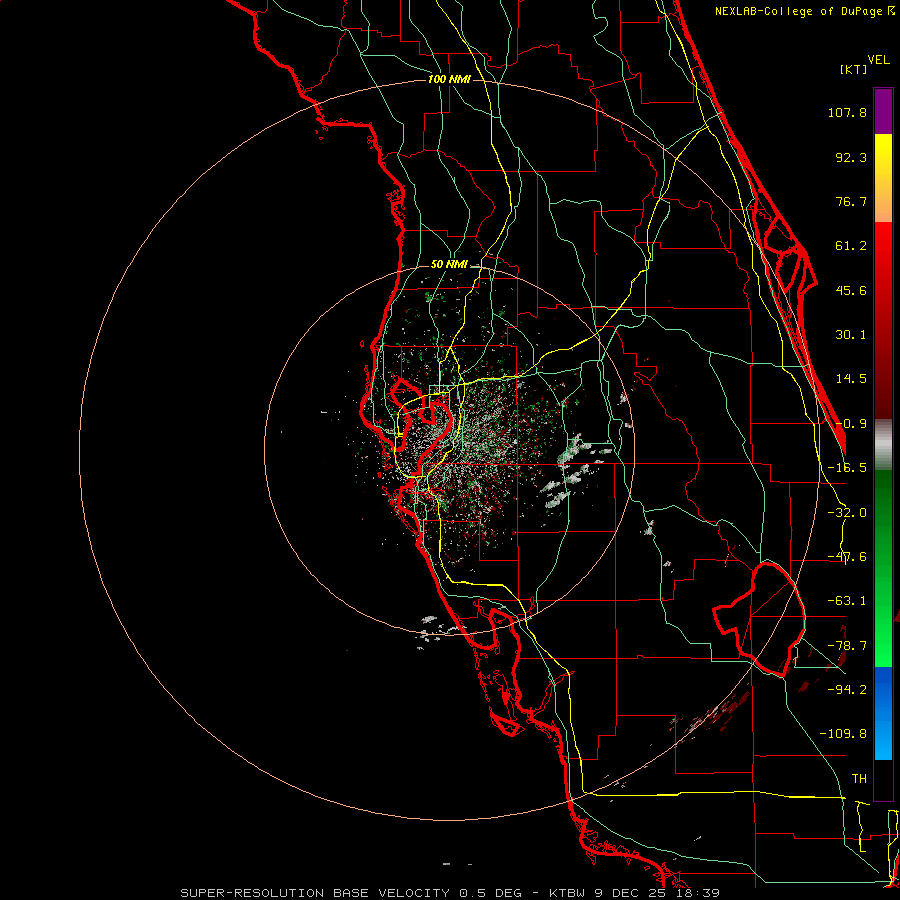Click the blue segment of velocity color bar
Viewport: 900px width, 900px height.
[x=883, y=713]
